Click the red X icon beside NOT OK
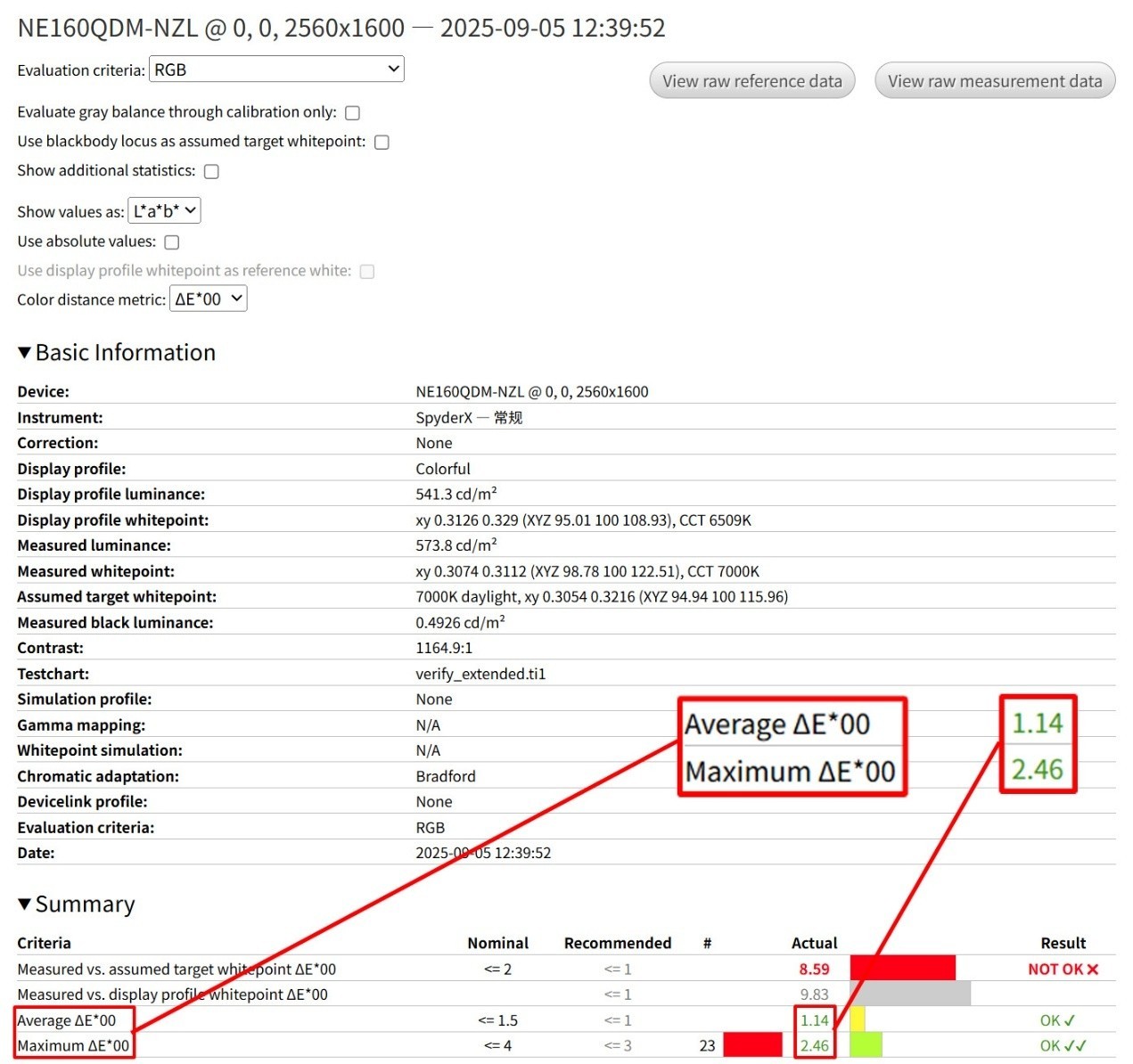1133x1064 pixels. (x=1093, y=969)
